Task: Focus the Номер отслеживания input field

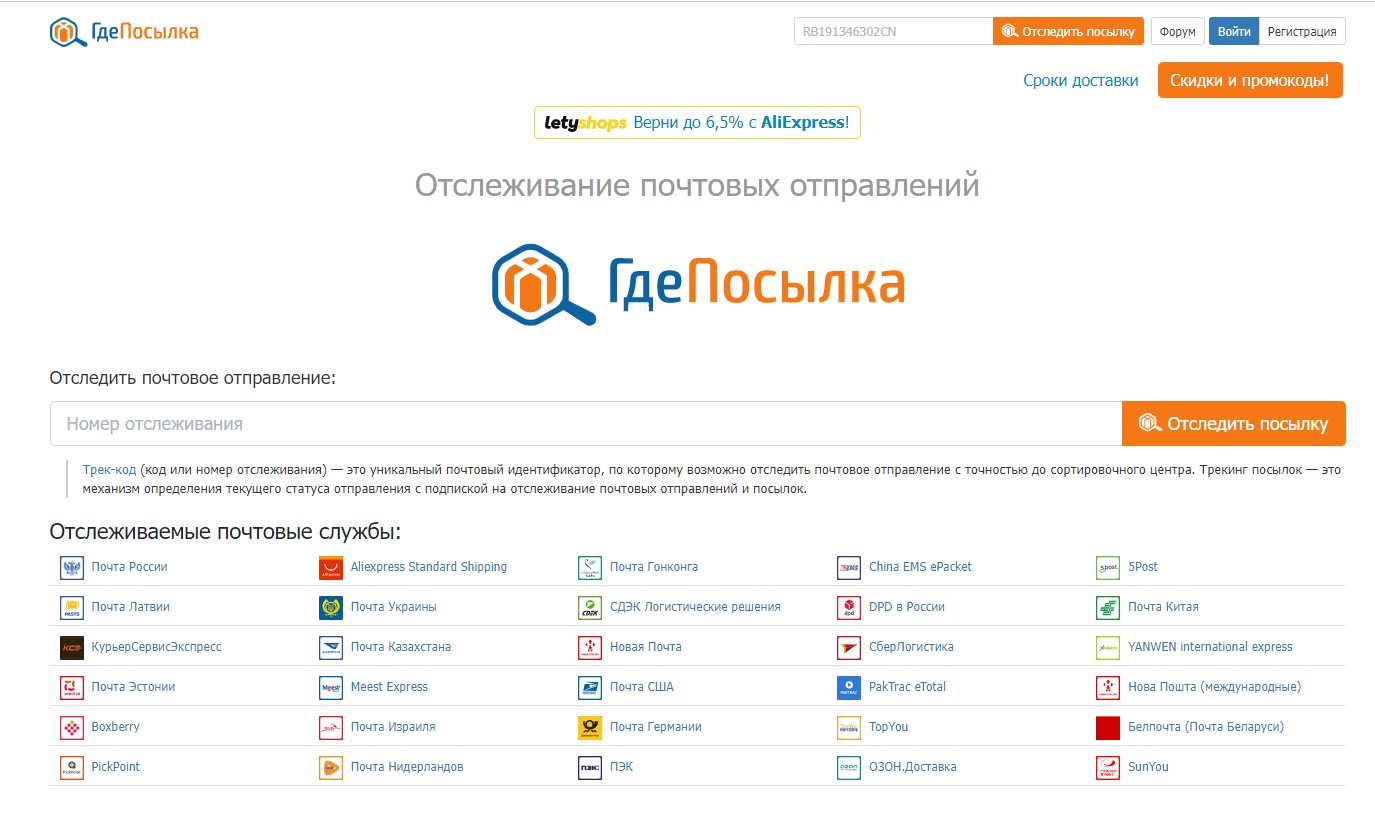Action: 586,424
